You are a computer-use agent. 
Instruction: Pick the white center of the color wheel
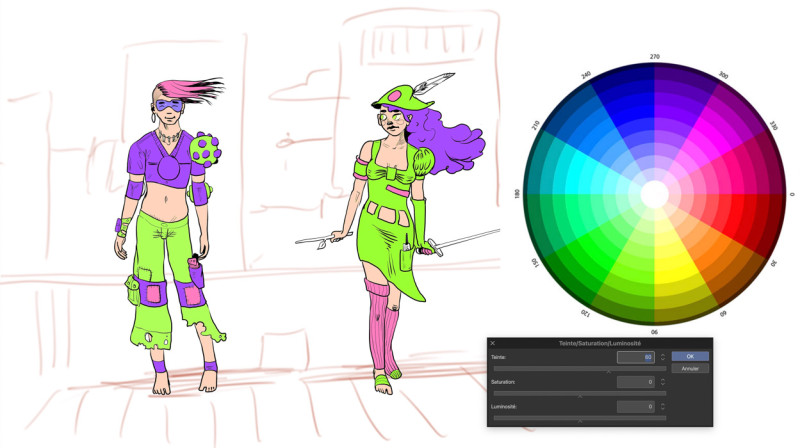pyautogui.click(x=655, y=193)
